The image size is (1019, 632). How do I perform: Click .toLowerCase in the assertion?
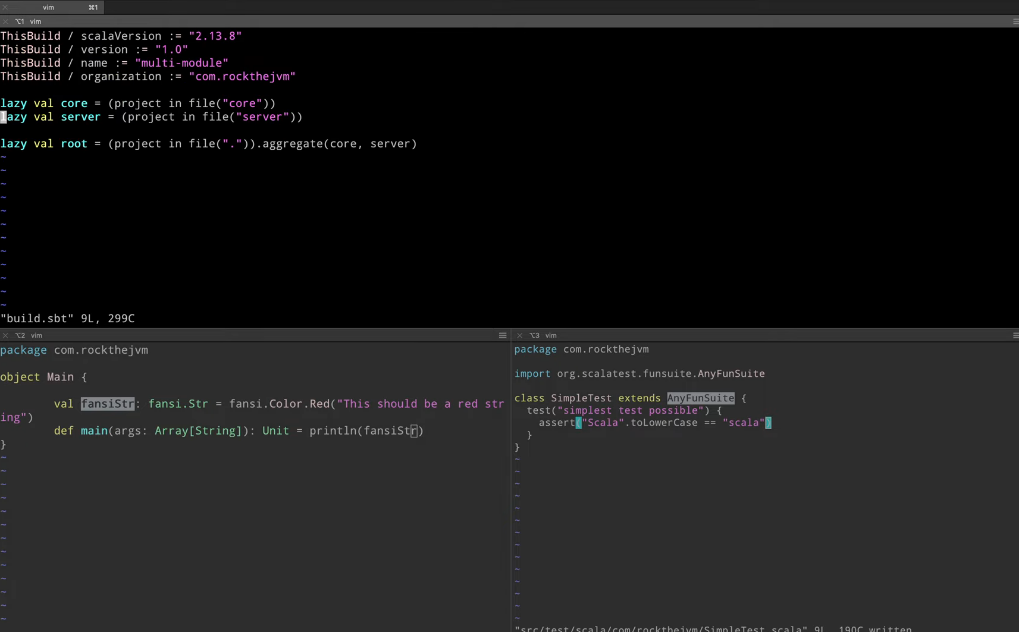pyautogui.click(x=661, y=423)
